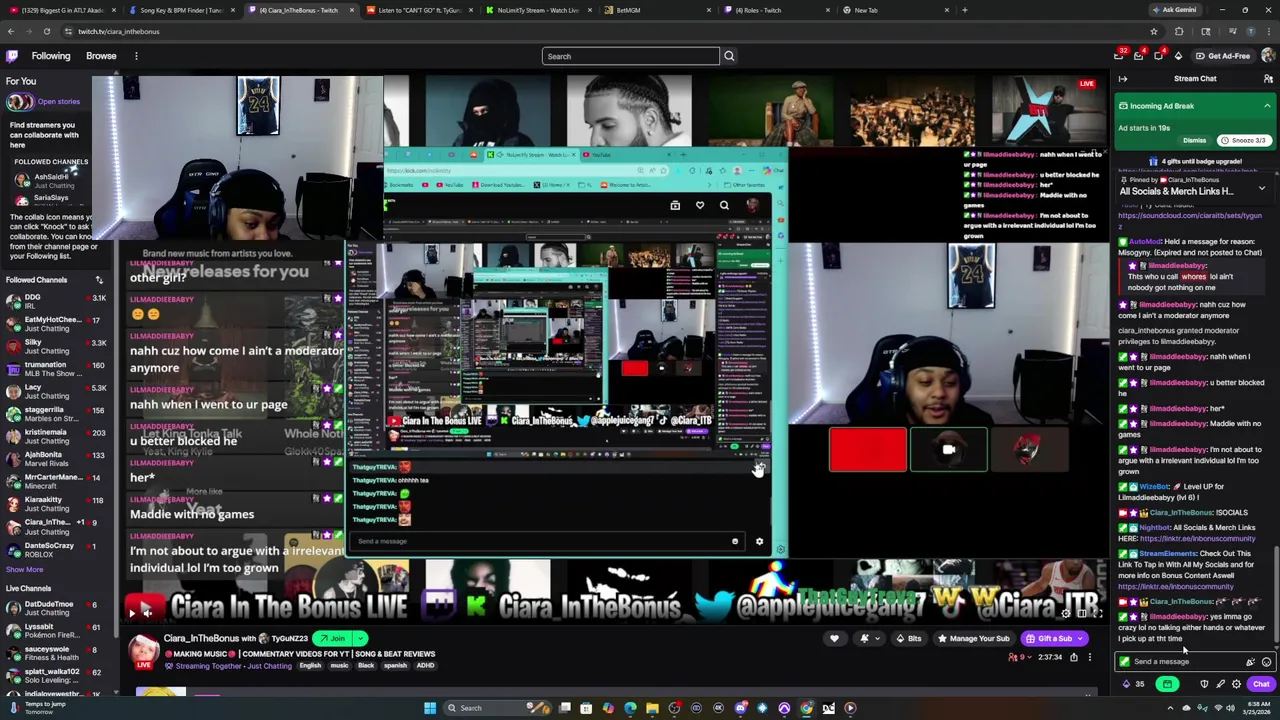Image resolution: width=1280 pixels, height=720 pixels.
Task: Open the whispers icon
Action: point(1159,56)
